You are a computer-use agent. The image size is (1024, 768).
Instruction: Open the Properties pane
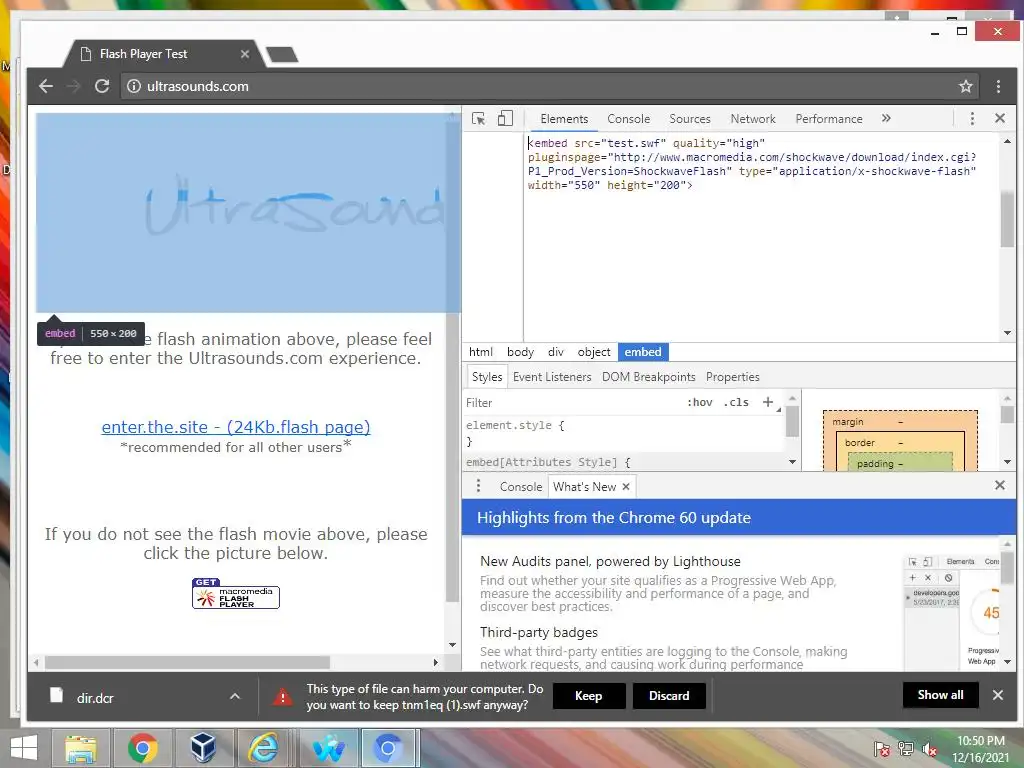coord(733,377)
